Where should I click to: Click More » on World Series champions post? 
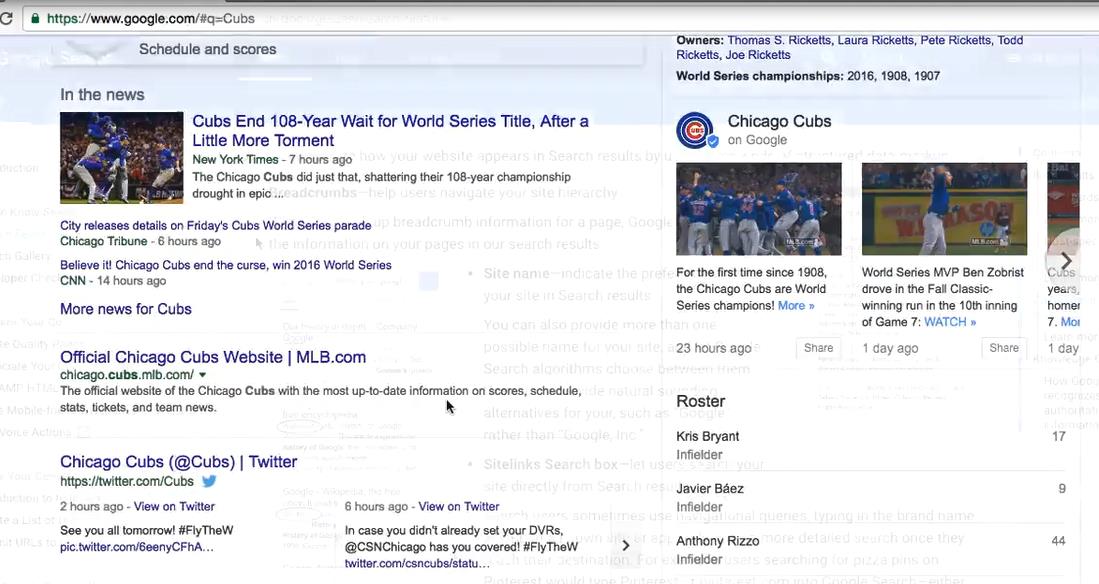796,306
